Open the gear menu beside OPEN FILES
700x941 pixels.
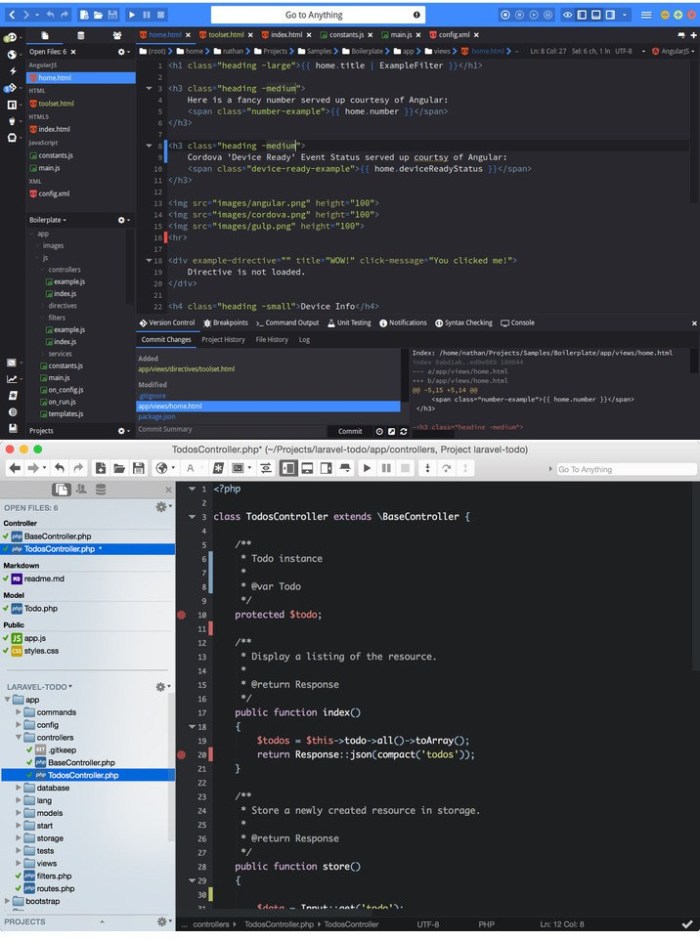tap(161, 508)
